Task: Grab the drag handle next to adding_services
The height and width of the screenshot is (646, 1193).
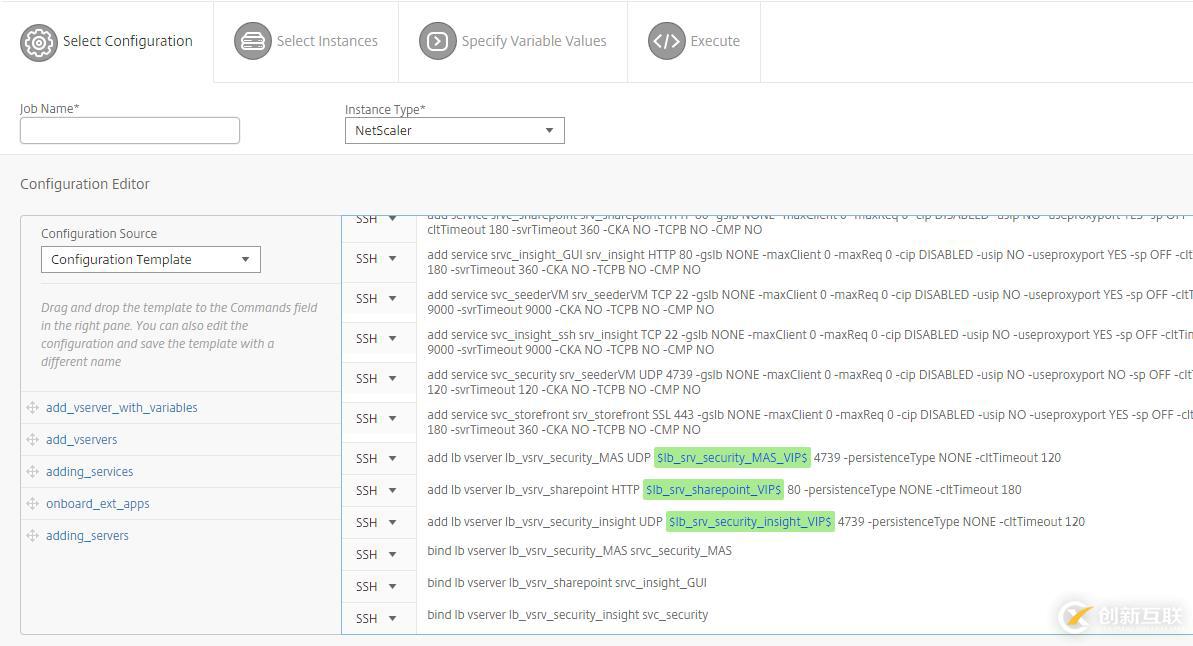Action: [33, 472]
